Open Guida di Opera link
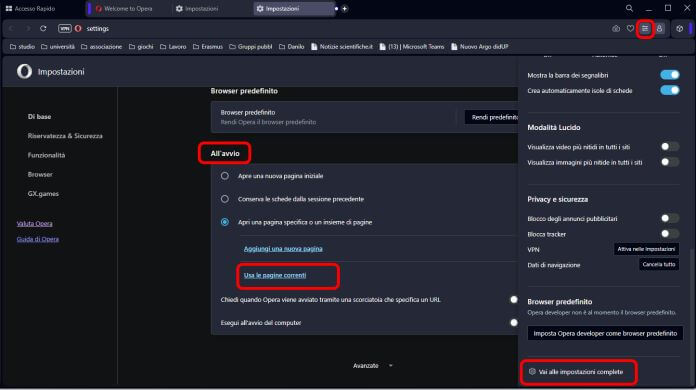 (38, 239)
